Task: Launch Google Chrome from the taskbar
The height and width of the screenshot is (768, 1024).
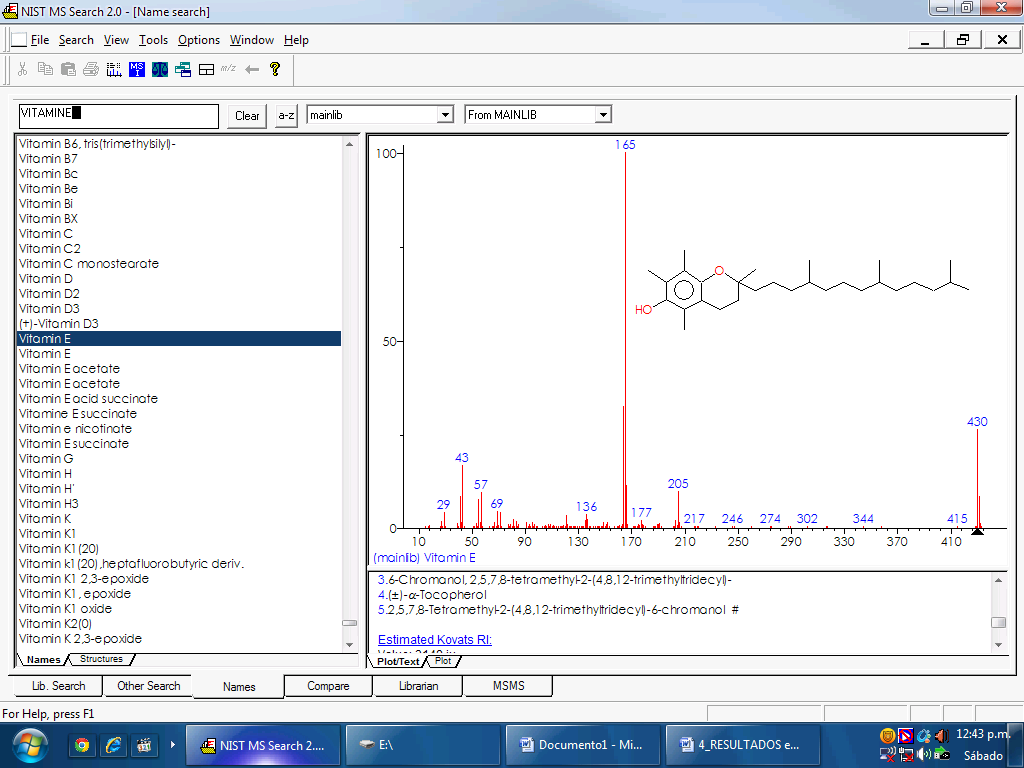Action: click(82, 745)
